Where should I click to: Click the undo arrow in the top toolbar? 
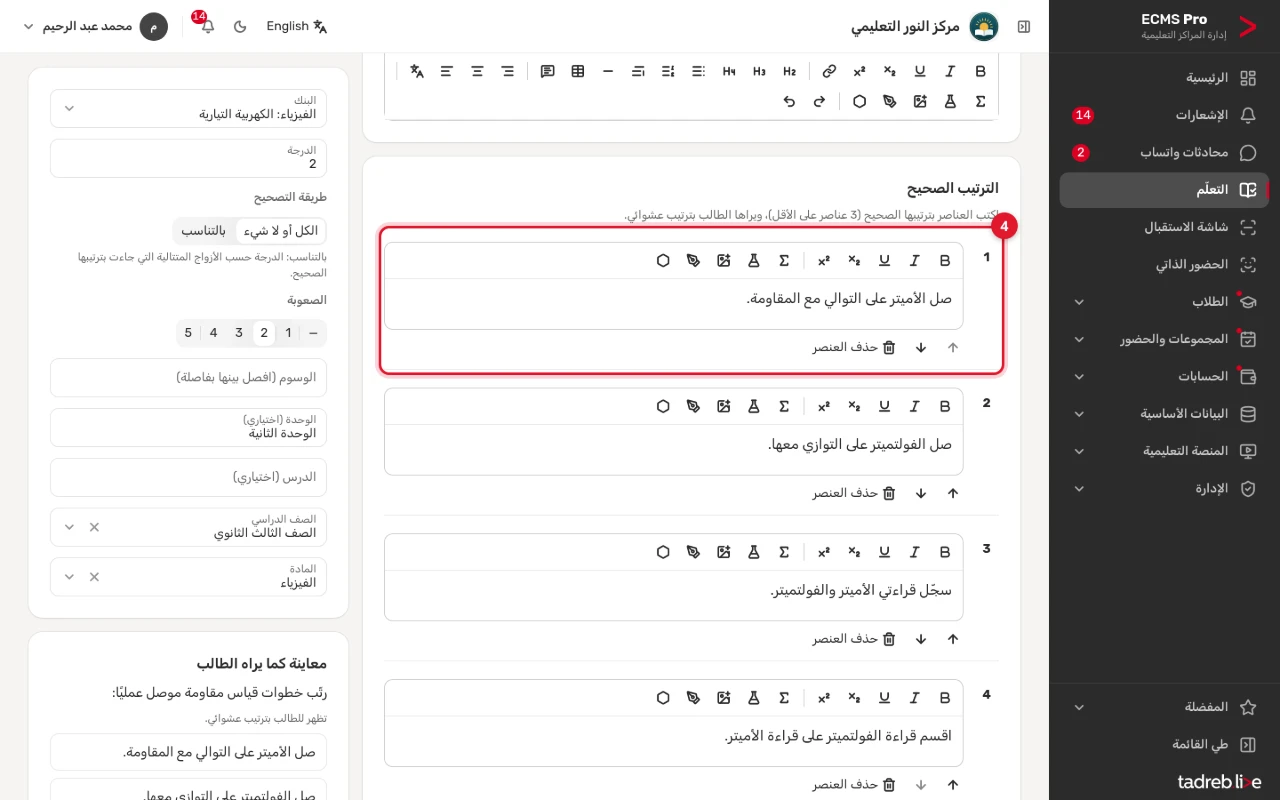point(789,101)
